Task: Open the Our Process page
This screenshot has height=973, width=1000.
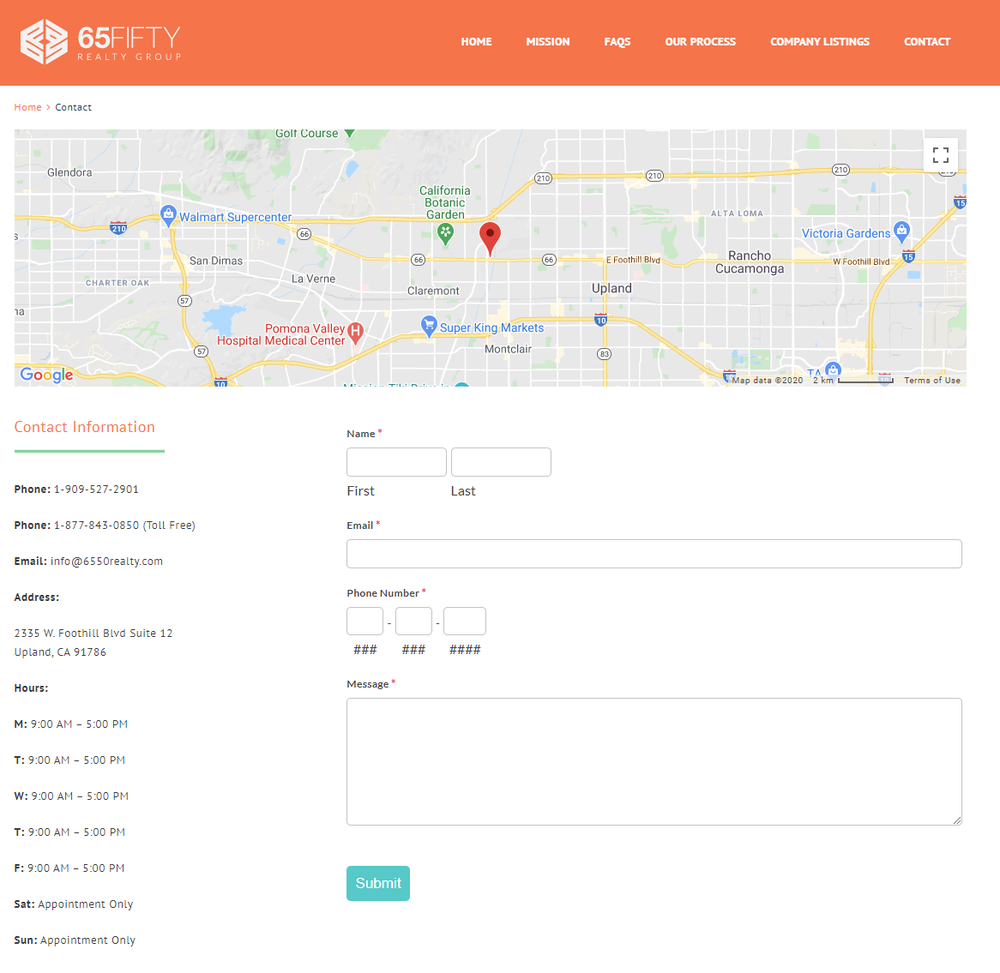Action: point(700,42)
